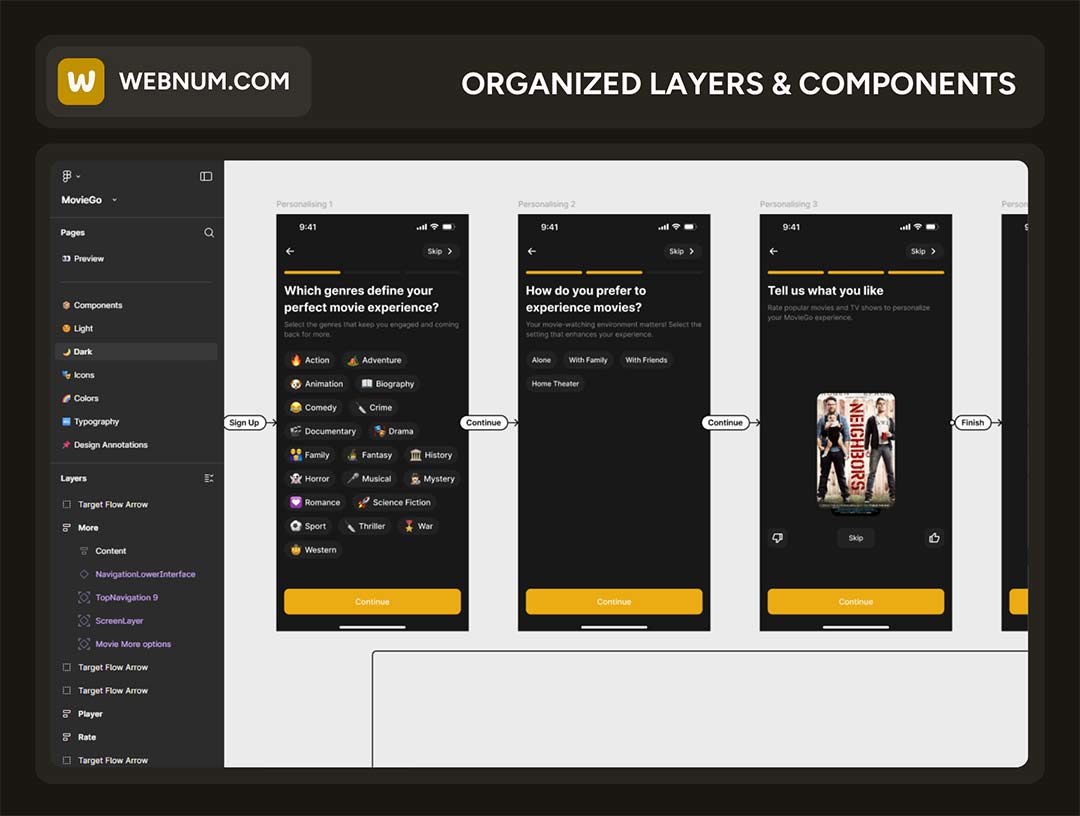Click the search icon beside Pages

point(209,233)
